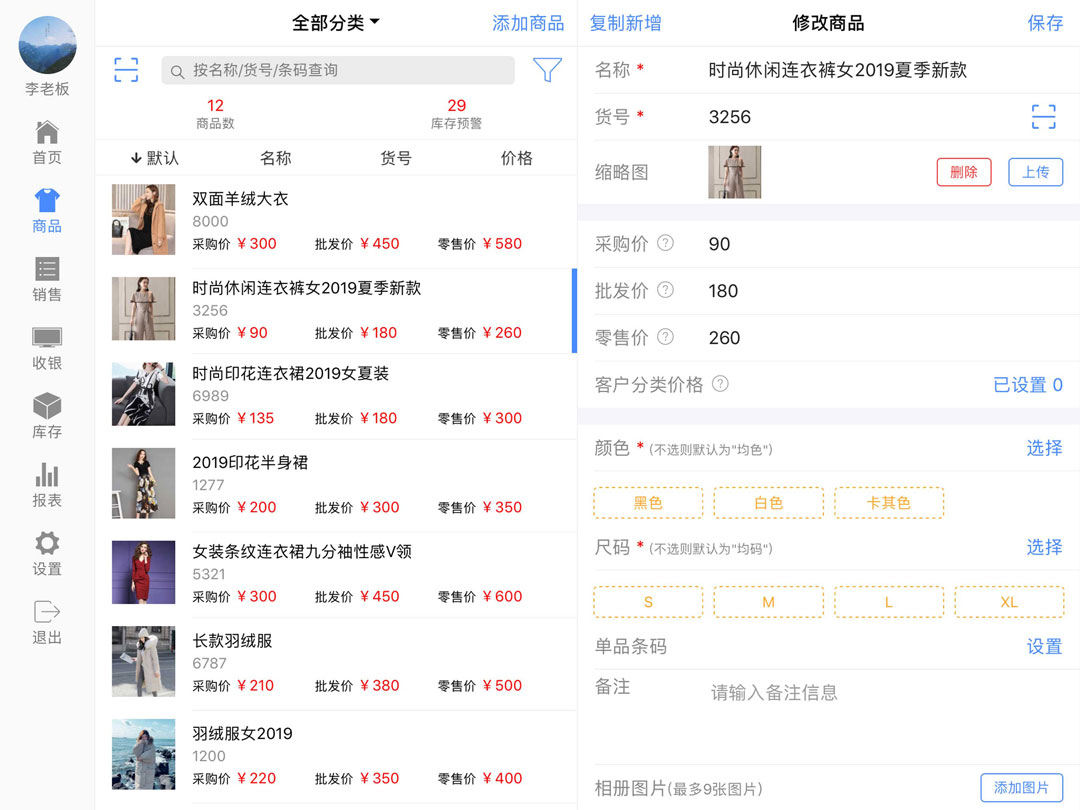The width and height of the screenshot is (1080, 810).
Task: Tap the scan icon in 货号 row
Action: coord(1043,116)
